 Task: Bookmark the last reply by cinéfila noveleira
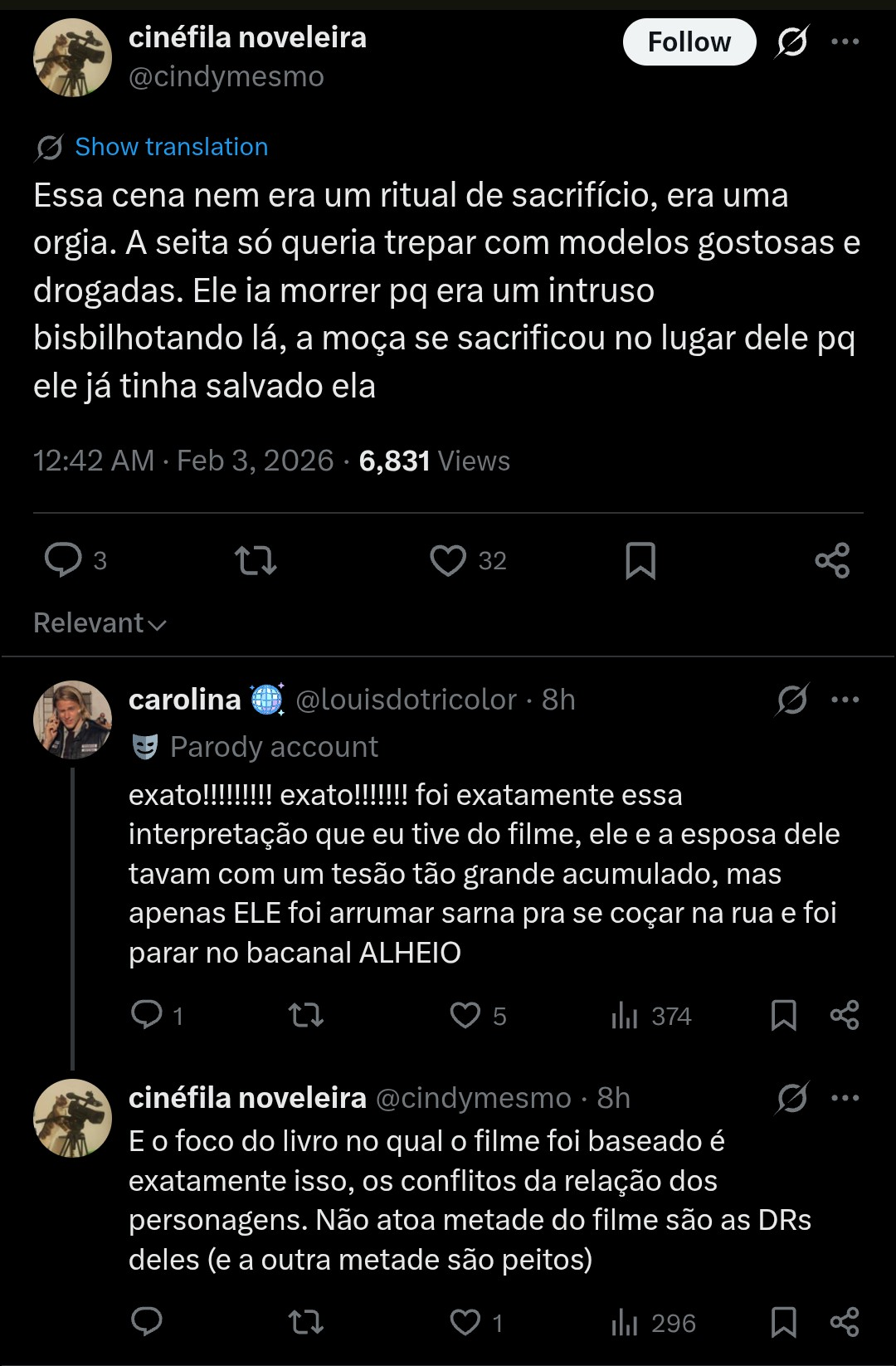click(783, 1322)
